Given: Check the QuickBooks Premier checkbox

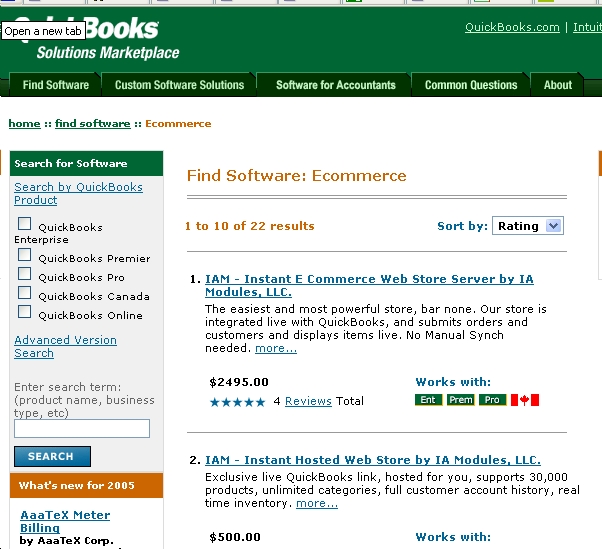Looking at the screenshot, I should click(25, 255).
